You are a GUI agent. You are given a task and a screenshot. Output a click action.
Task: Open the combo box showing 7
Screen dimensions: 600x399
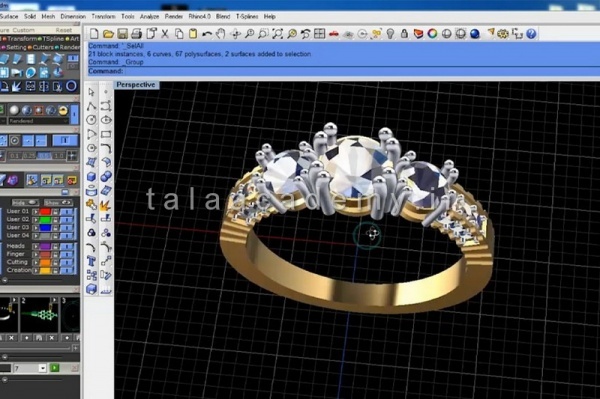tap(30, 368)
